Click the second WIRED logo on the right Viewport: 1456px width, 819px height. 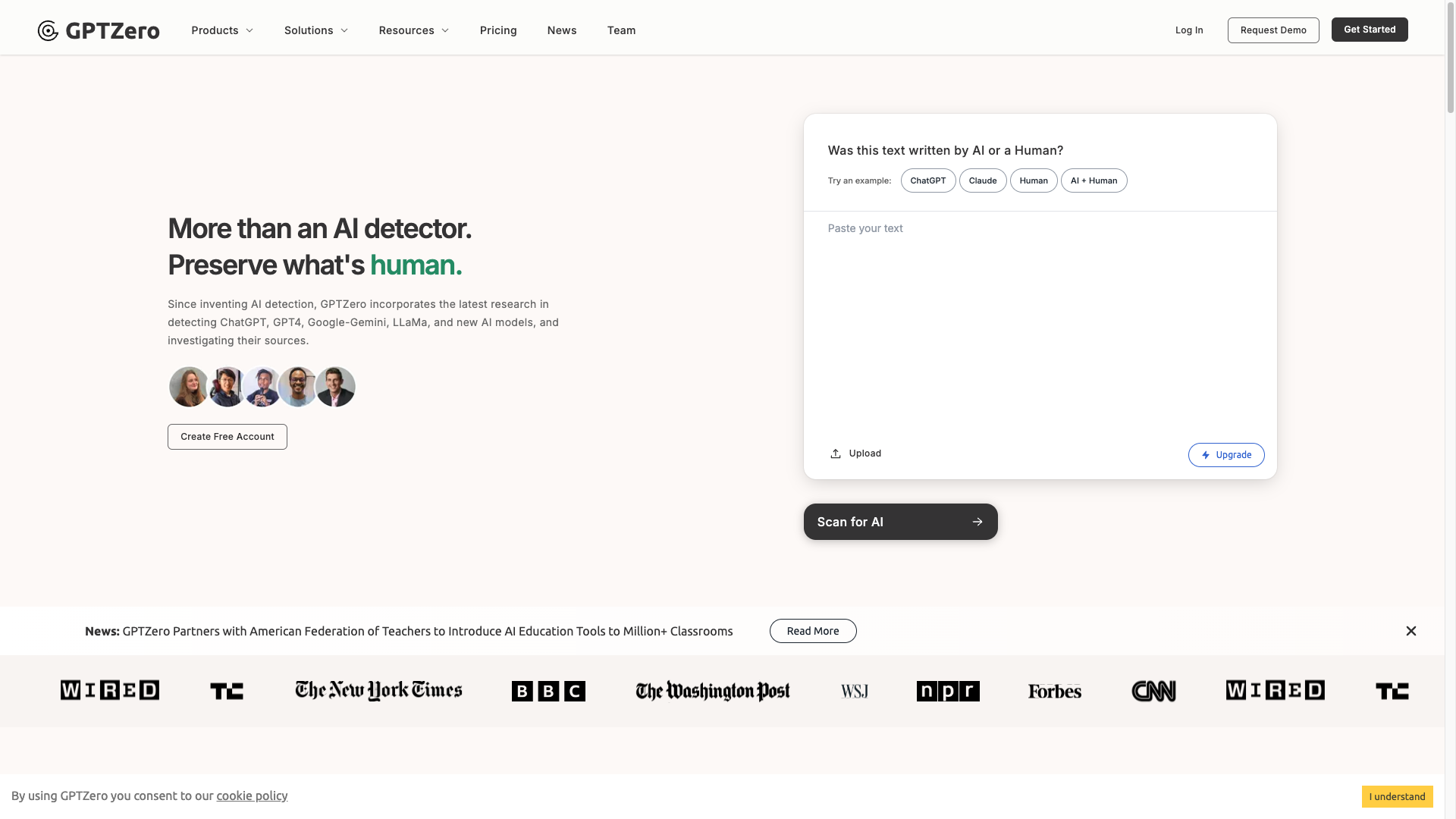click(1276, 690)
